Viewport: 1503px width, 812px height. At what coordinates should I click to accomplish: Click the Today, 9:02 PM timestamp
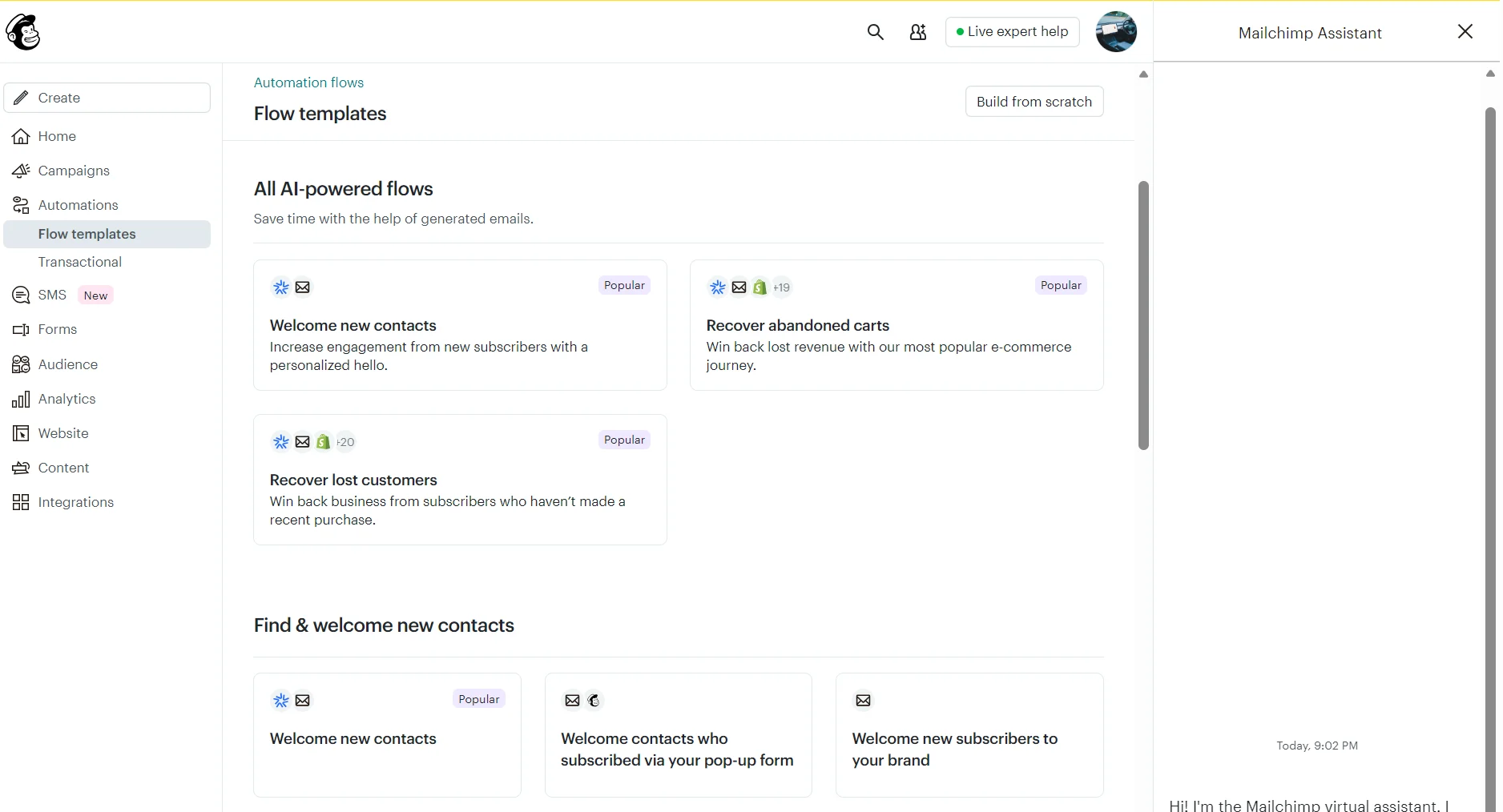[1317, 746]
